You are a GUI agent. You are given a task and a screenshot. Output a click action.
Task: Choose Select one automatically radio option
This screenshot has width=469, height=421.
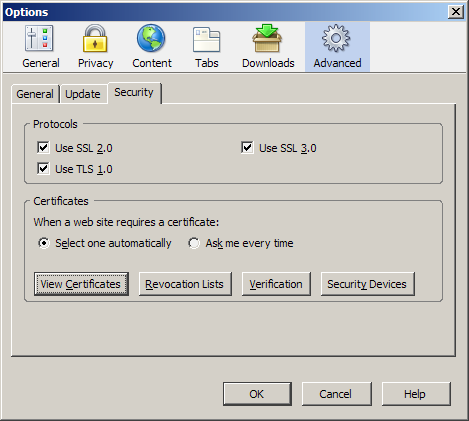(44, 243)
